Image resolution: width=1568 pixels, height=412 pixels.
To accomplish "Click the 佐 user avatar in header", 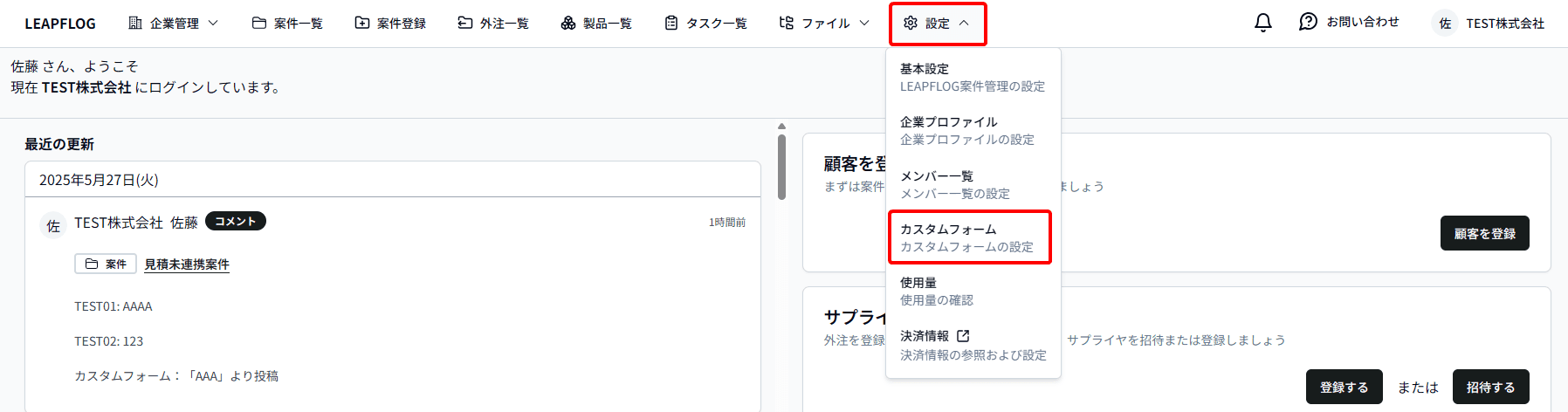I will pyautogui.click(x=1445, y=24).
